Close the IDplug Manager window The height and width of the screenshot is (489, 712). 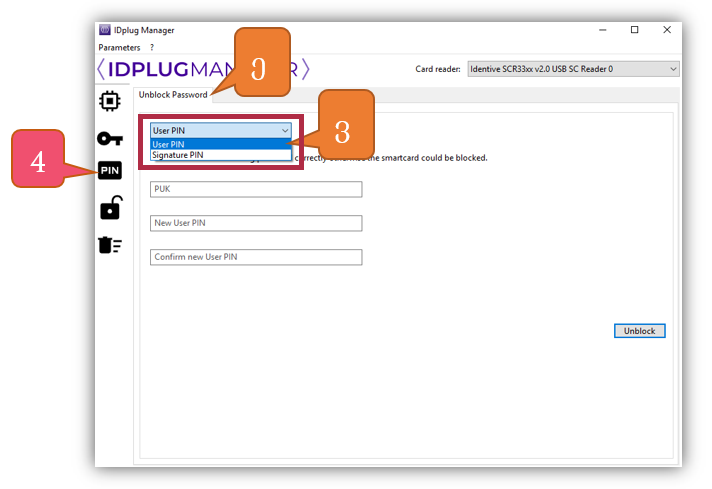tap(667, 30)
